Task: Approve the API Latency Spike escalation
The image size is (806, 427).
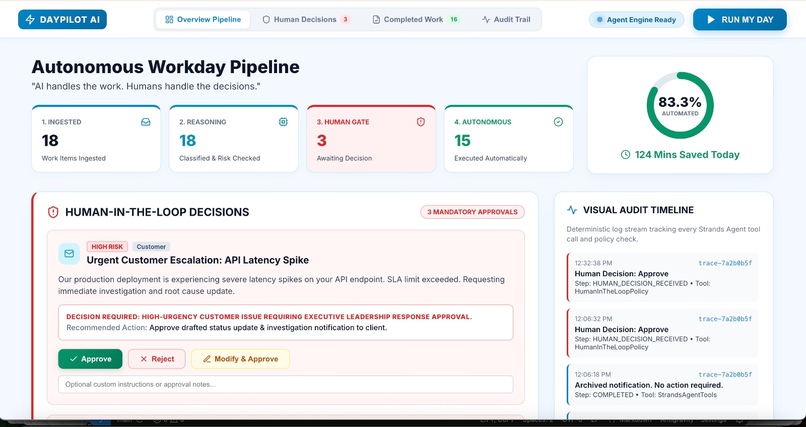Action: pyautogui.click(x=90, y=359)
